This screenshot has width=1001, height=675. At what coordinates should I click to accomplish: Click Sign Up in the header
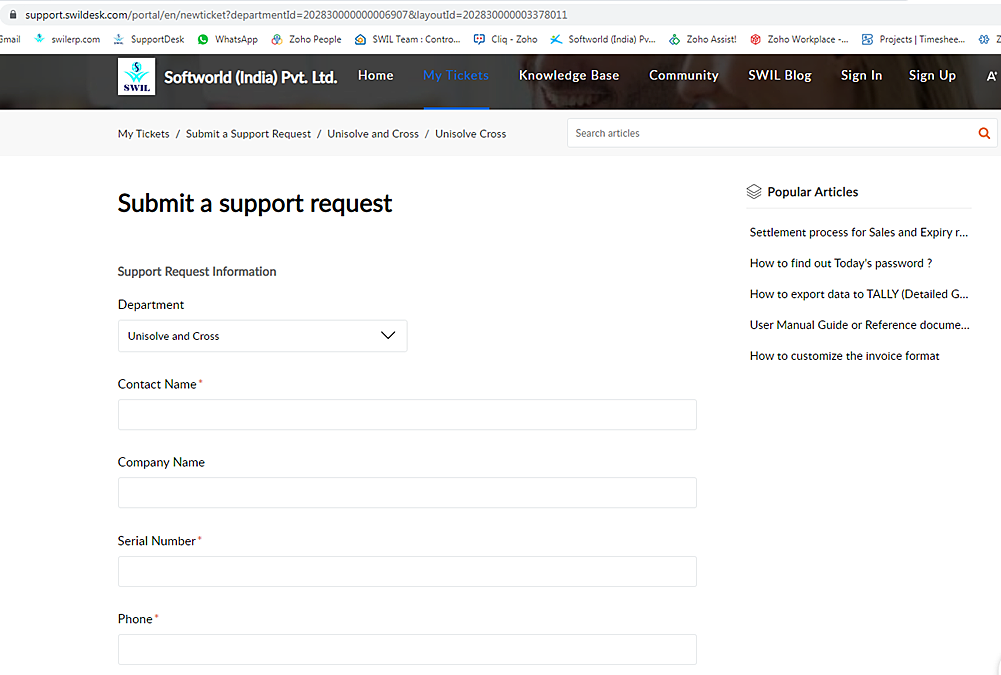[x=932, y=75]
